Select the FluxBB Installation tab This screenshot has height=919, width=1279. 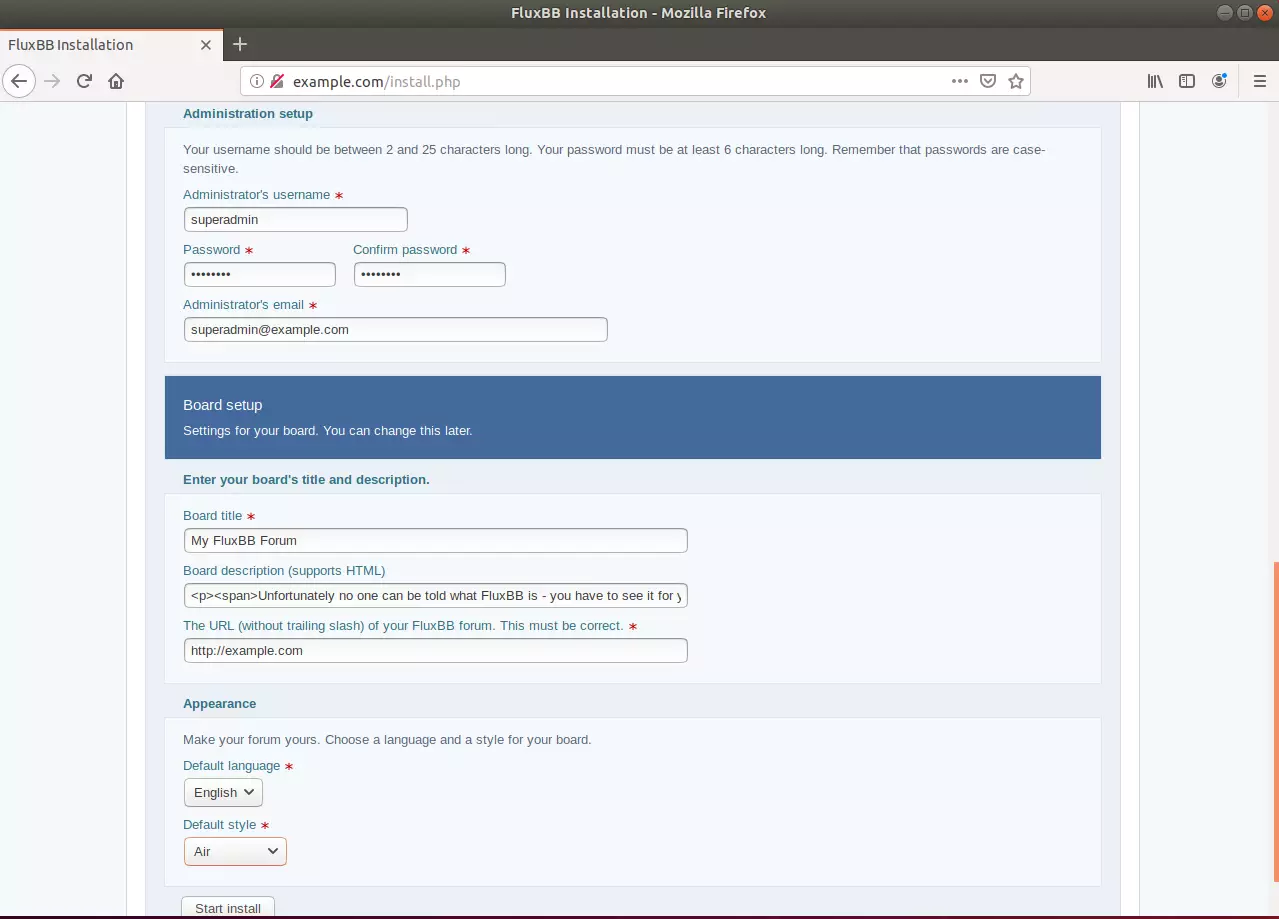tap(111, 45)
